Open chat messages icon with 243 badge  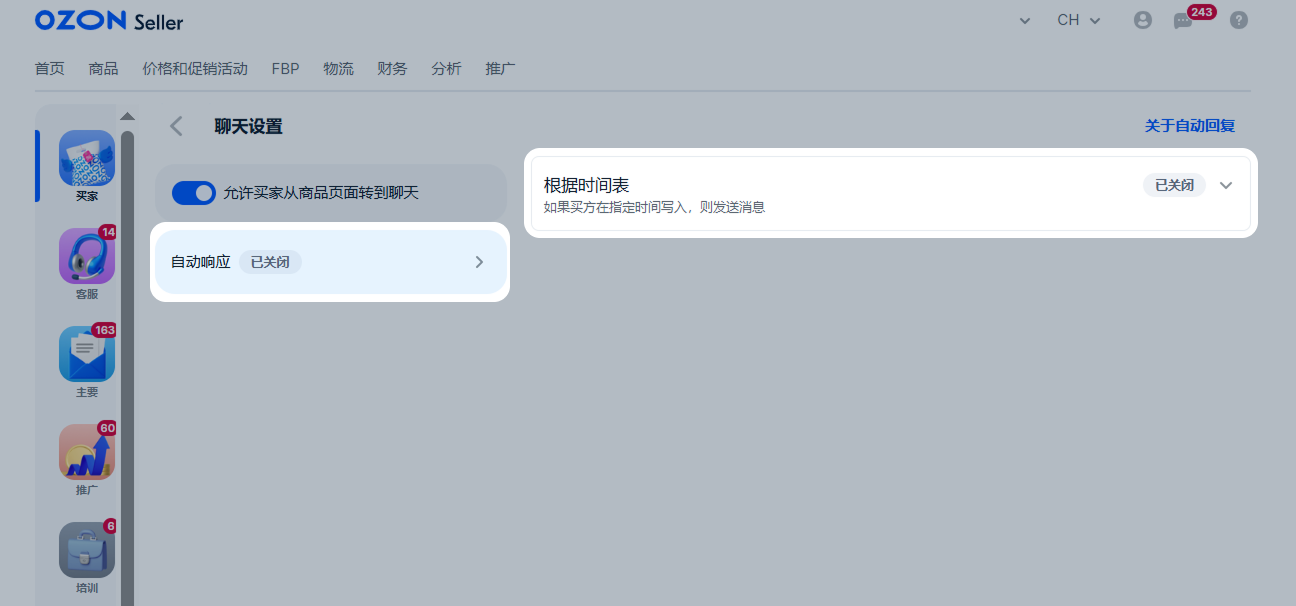tap(1183, 21)
